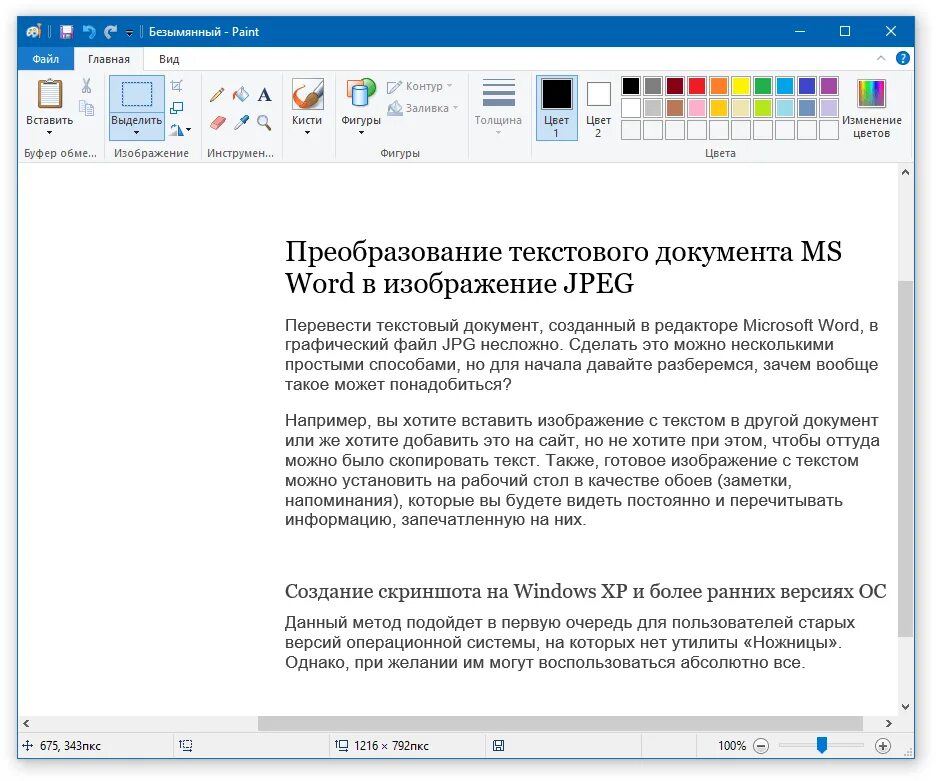Switch to the Вид tab
Image resolution: width=936 pixels, height=781 pixels.
[169, 59]
